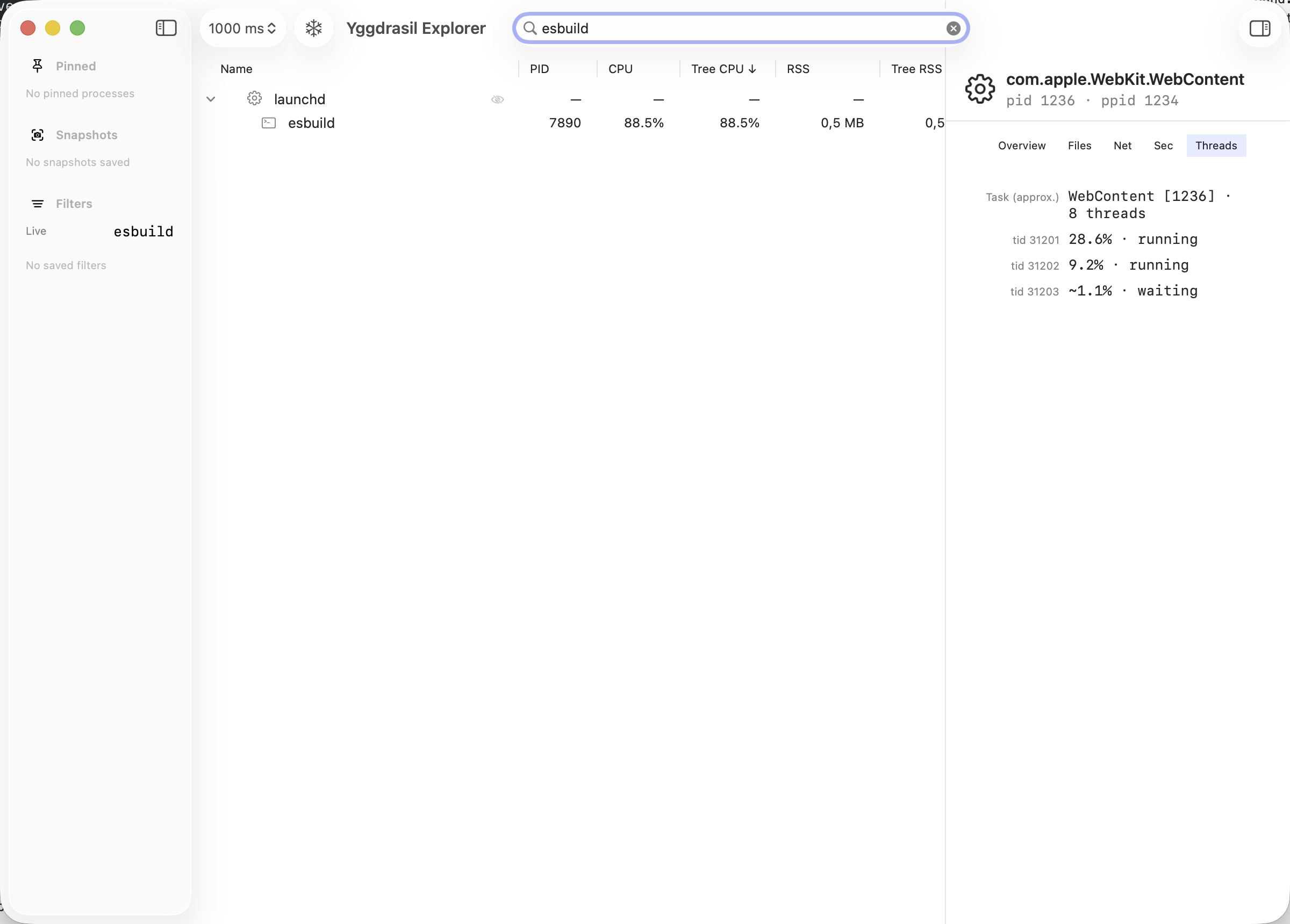Click the esbuild Tree CPU 88.5% cell
Image resolution: width=1290 pixels, height=924 pixels.
pyautogui.click(x=740, y=123)
